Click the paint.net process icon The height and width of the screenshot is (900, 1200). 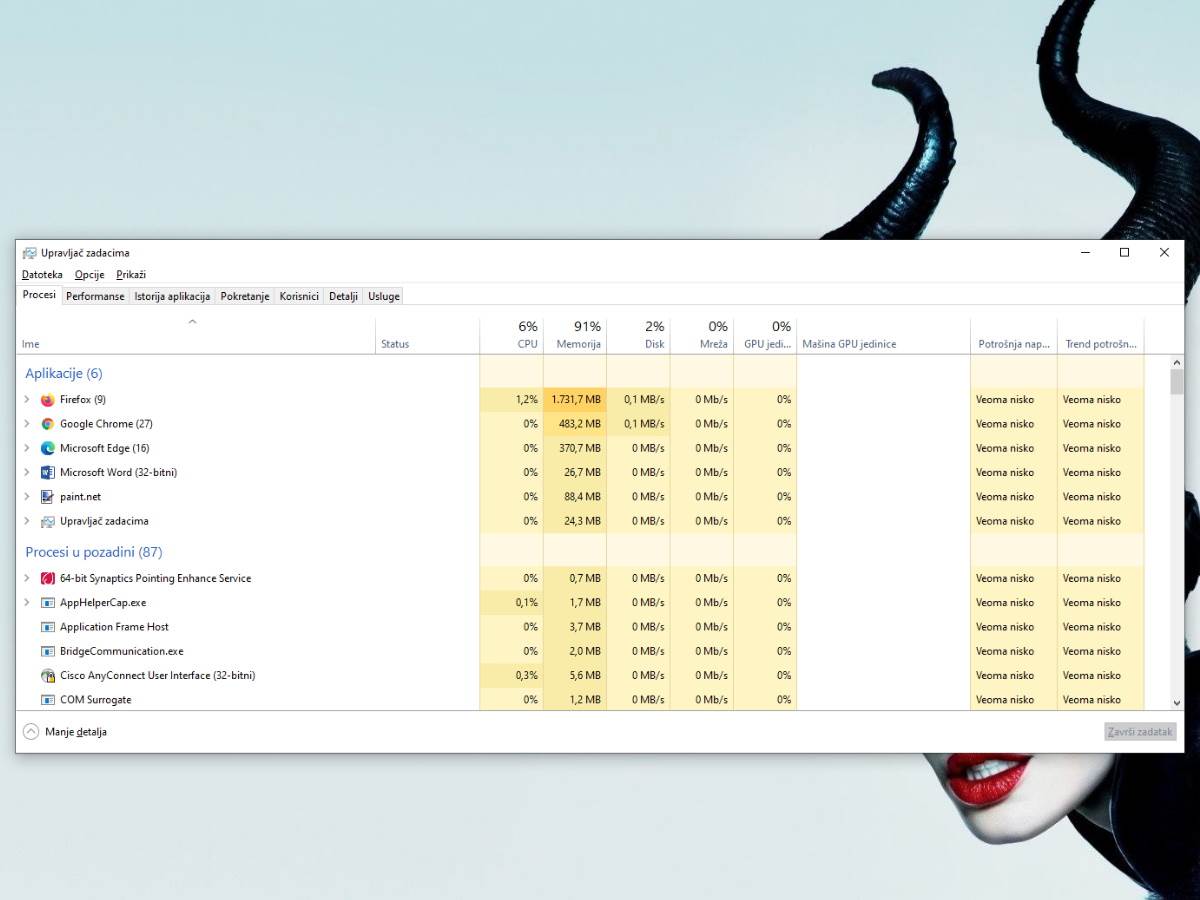[x=48, y=496]
